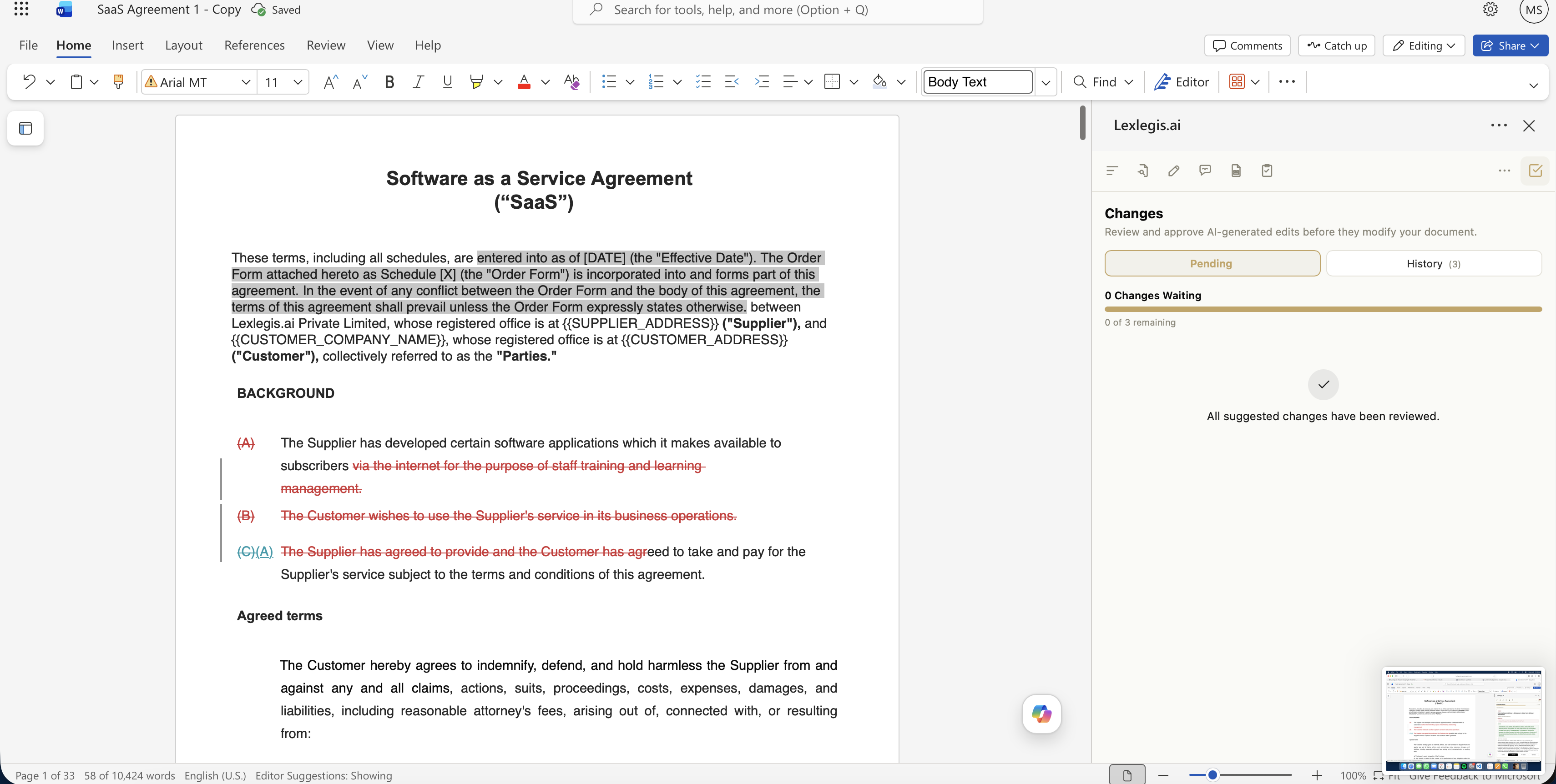The width and height of the screenshot is (1556, 784).
Task: Open the paragraph alignment dropdown
Action: pyautogui.click(x=808, y=82)
